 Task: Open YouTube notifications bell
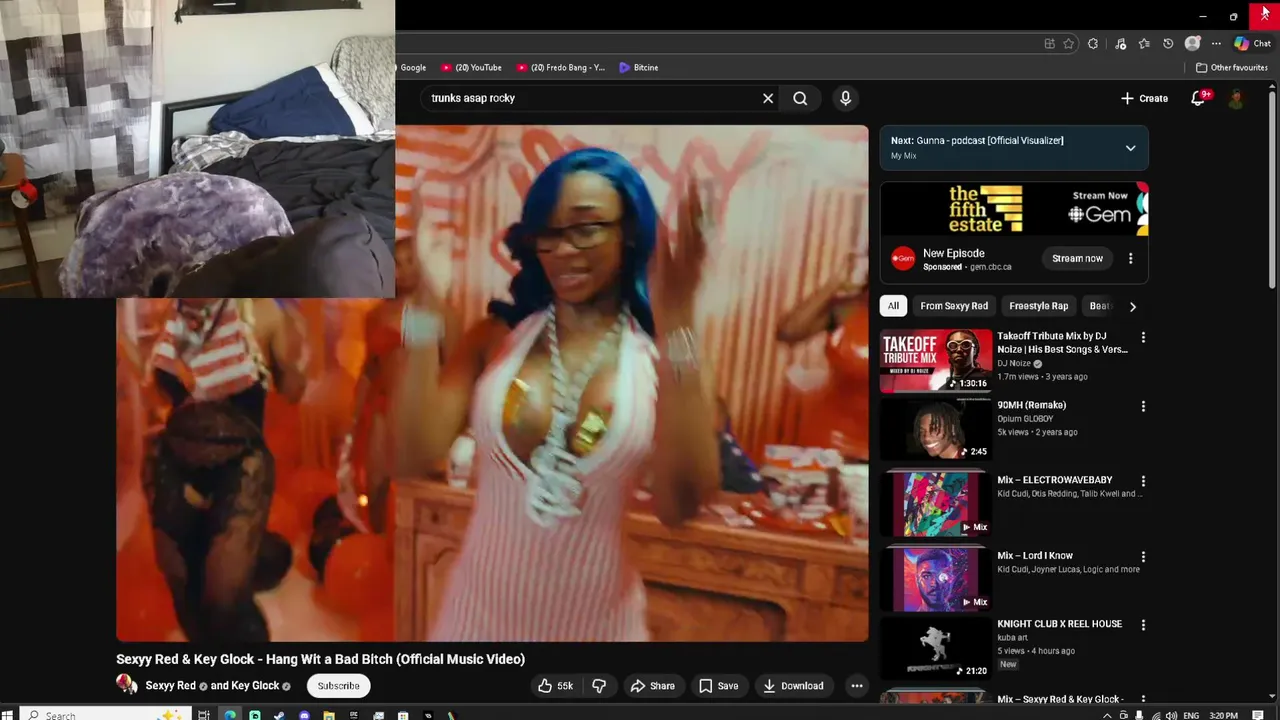tap(1198, 98)
